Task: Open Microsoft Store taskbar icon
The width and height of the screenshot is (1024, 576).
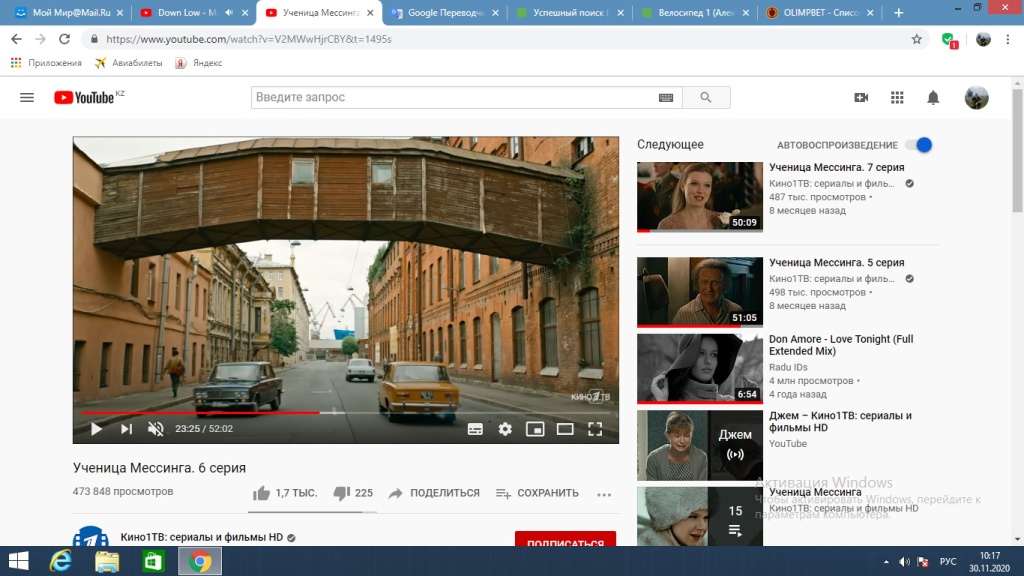Action: click(x=153, y=561)
